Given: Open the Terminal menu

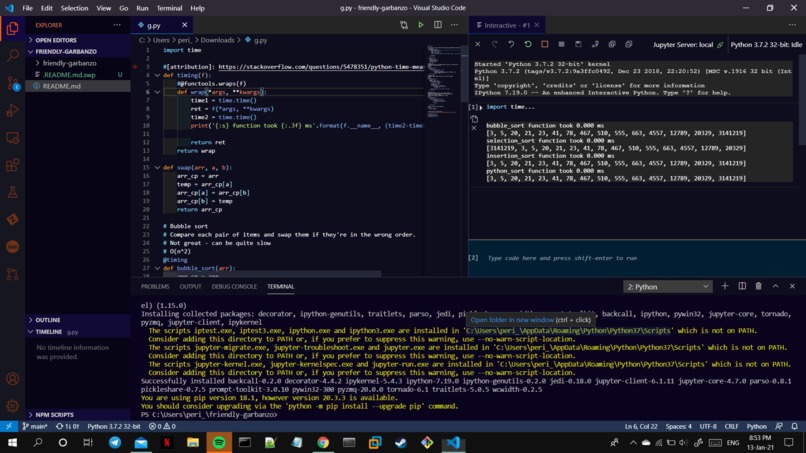Looking at the screenshot, I should click(x=169, y=8).
